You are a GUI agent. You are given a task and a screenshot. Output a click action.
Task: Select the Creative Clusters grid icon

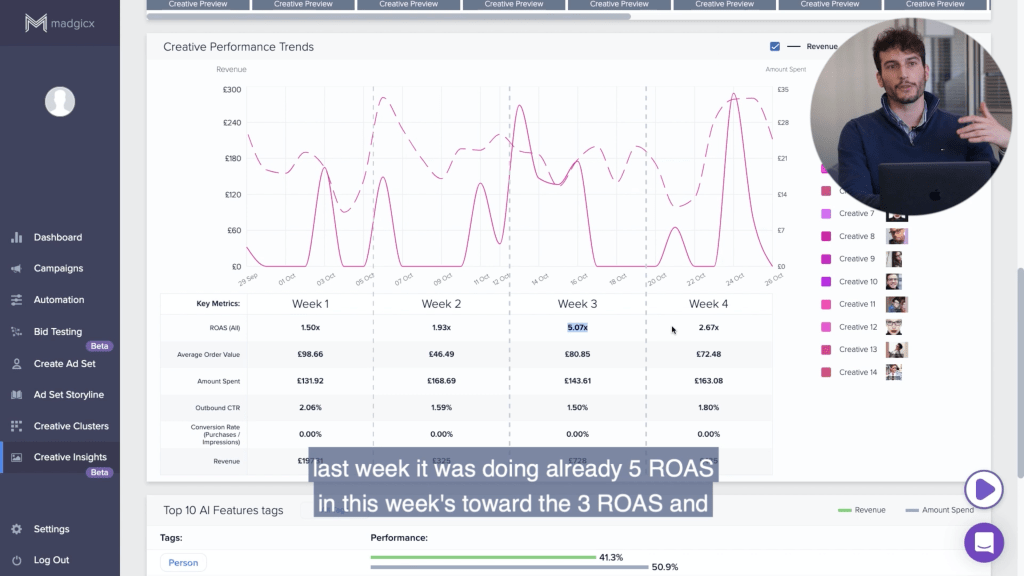coord(16,426)
